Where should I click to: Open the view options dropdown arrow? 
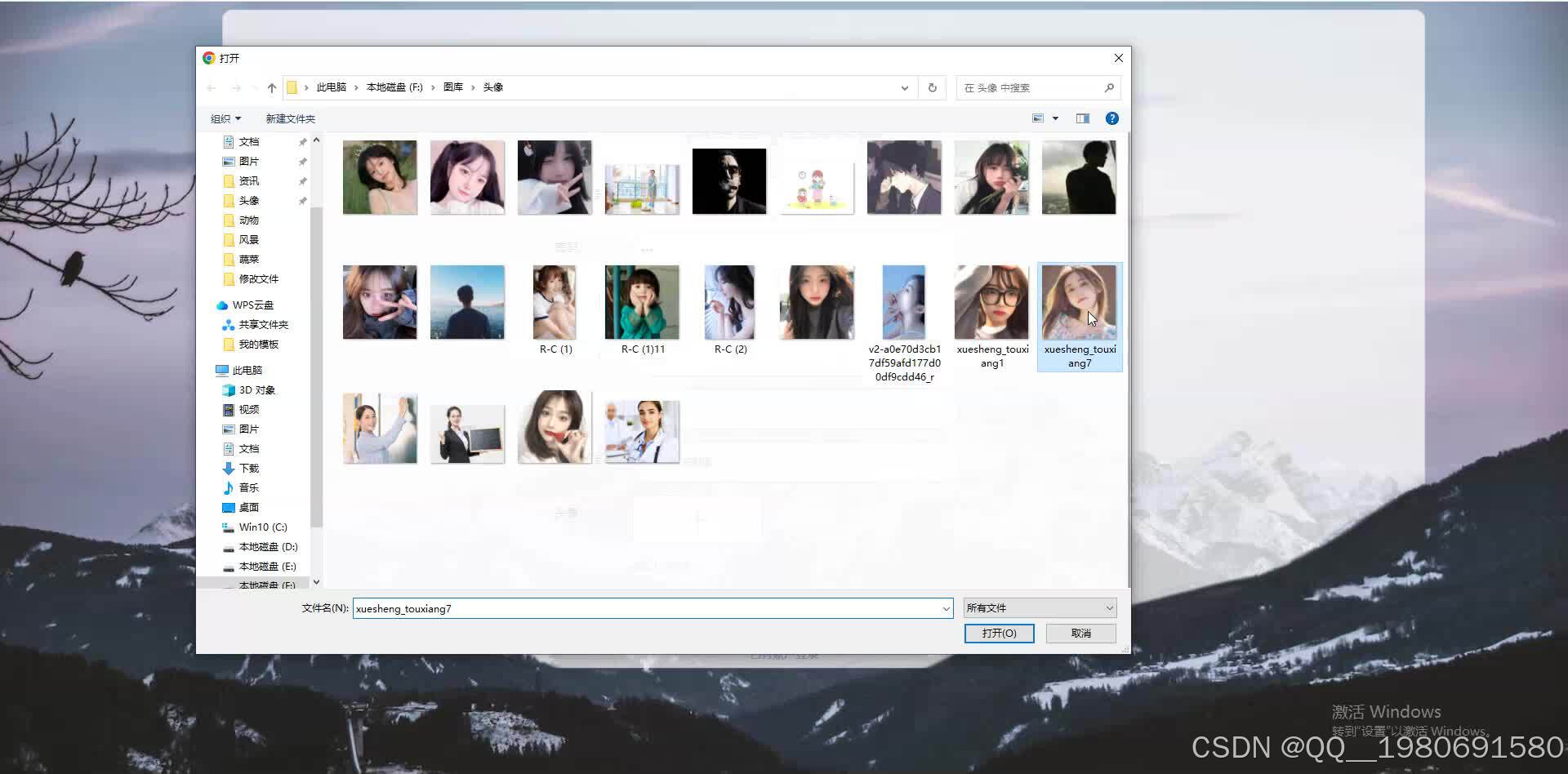(1055, 118)
